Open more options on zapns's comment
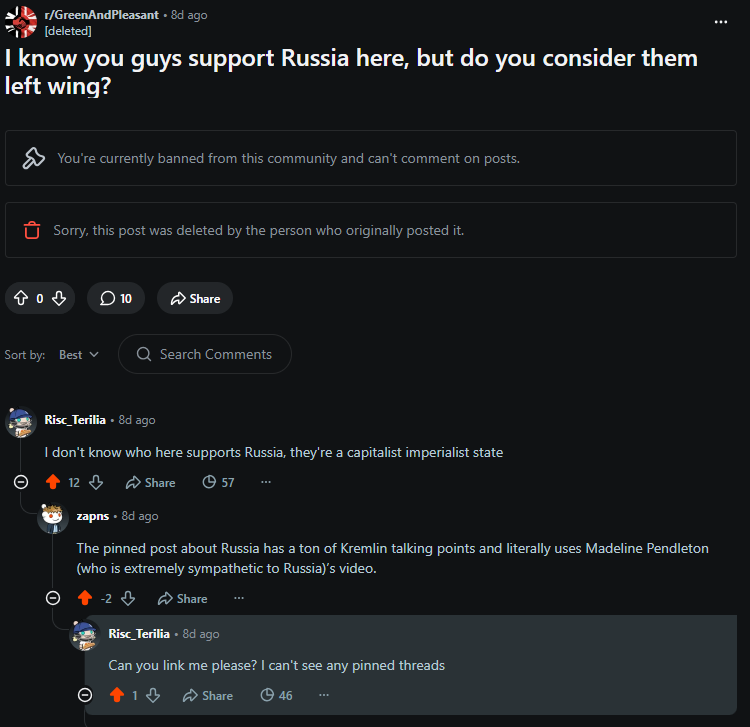 click(x=239, y=598)
